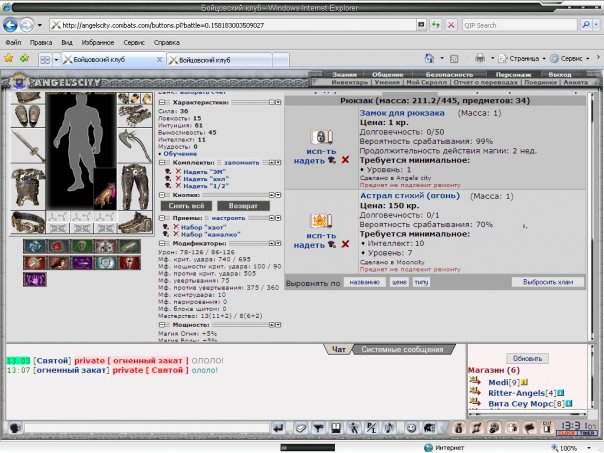
Task: Select the leg armor pants slot
Action: click(135, 187)
